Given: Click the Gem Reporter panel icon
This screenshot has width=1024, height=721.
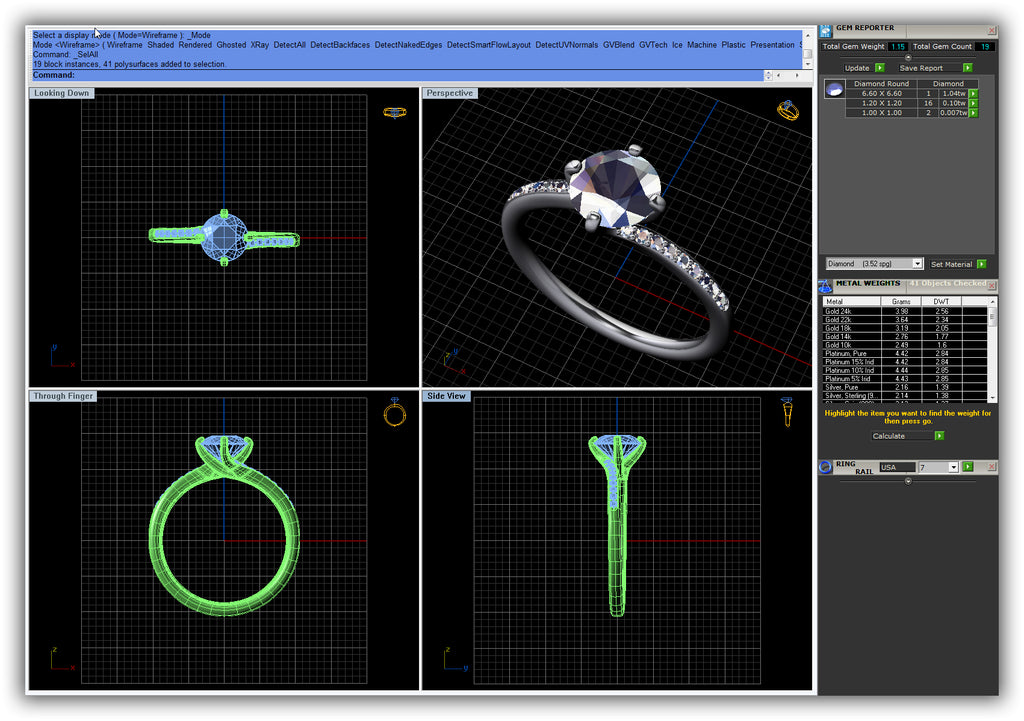Looking at the screenshot, I should tap(827, 30).
